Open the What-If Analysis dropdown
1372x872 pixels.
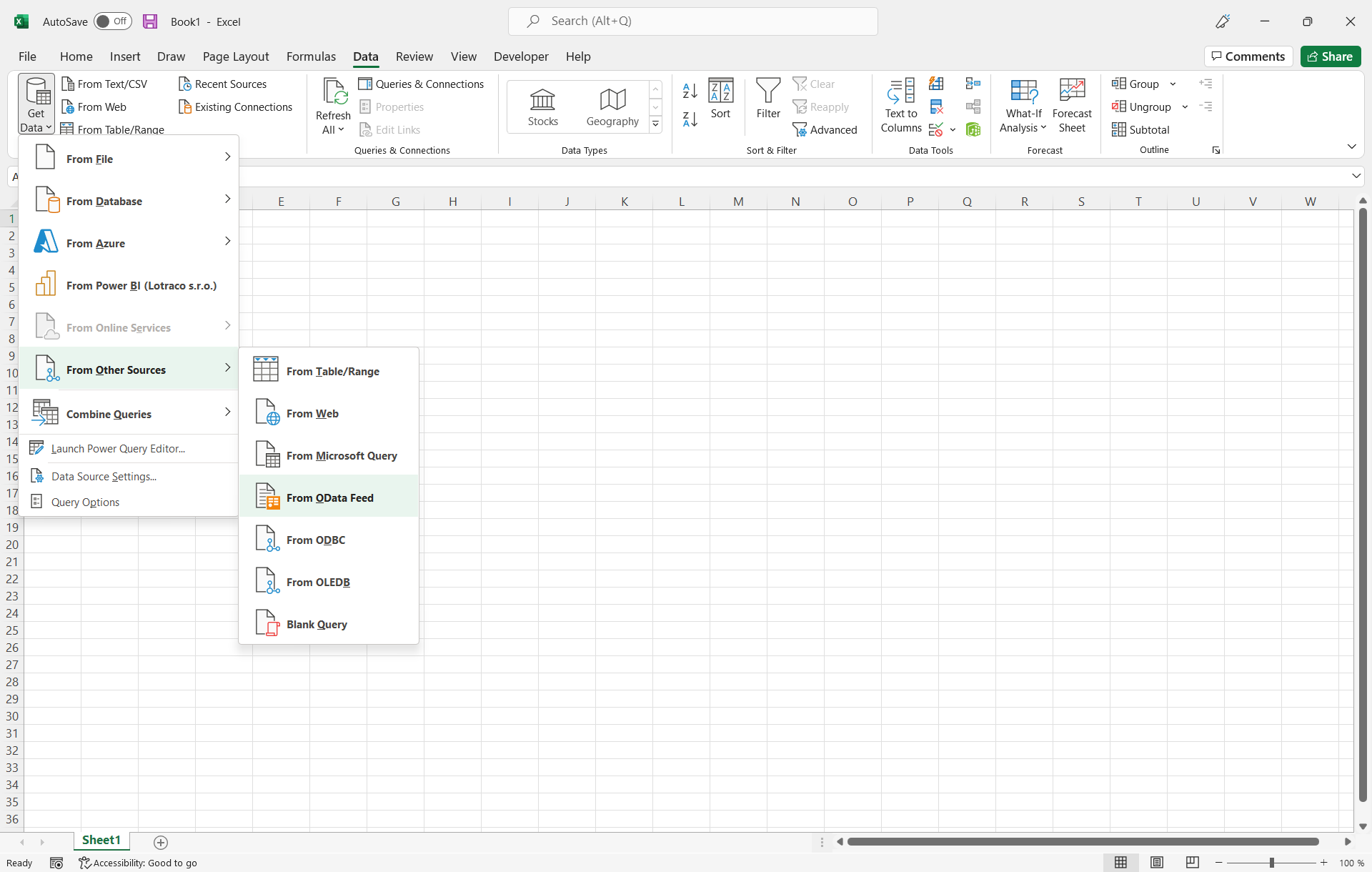tap(1023, 106)
